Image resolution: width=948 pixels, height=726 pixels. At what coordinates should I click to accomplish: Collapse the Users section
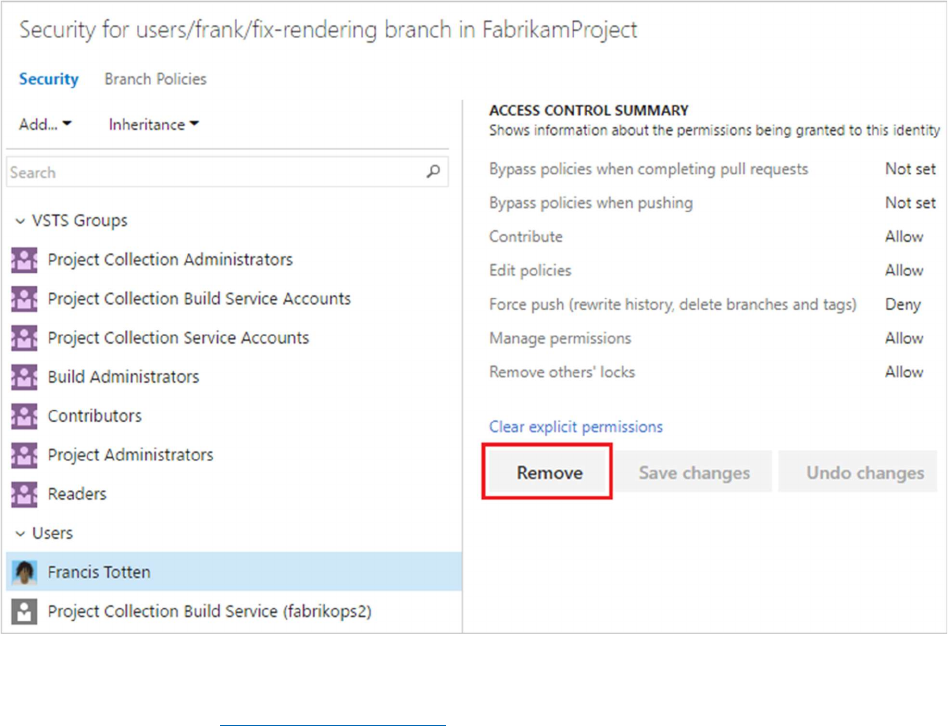coord(20,533)
